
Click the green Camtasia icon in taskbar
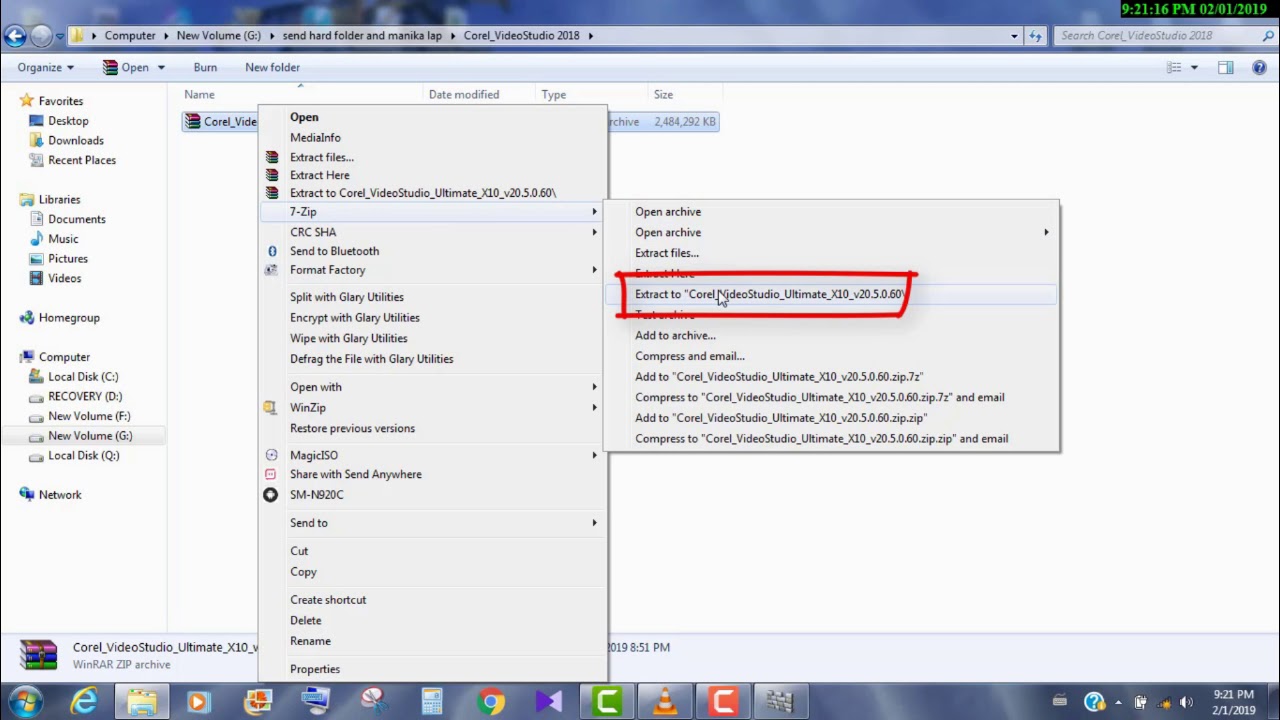pyautogui.click(x=606, y=702)
